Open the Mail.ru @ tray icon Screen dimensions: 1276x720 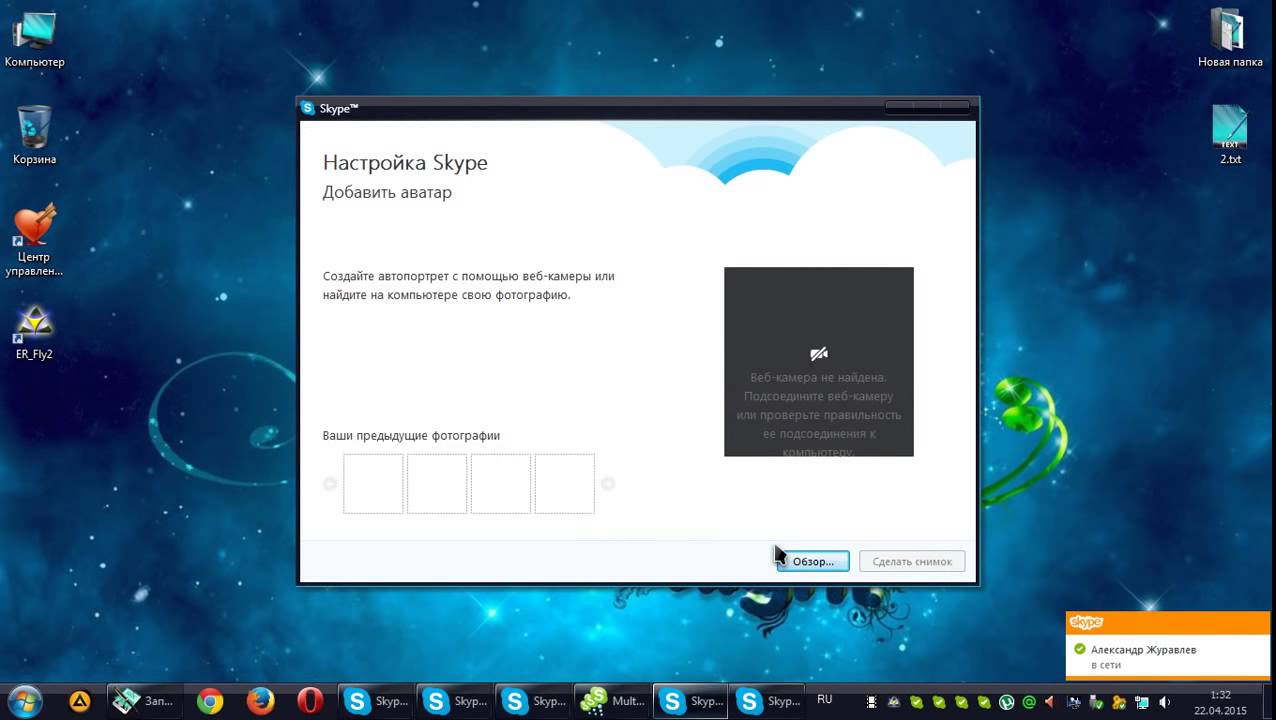click(1029, 702)
